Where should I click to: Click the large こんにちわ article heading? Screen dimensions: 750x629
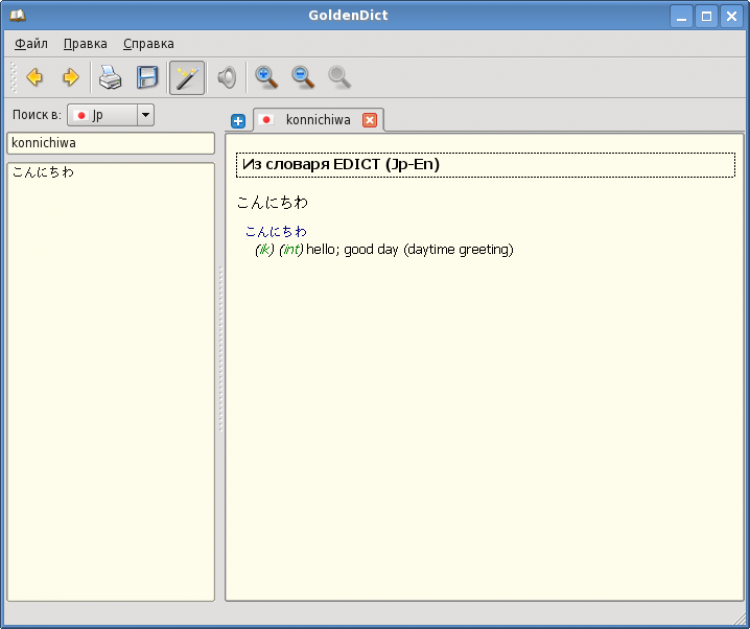tap(272, 202)
